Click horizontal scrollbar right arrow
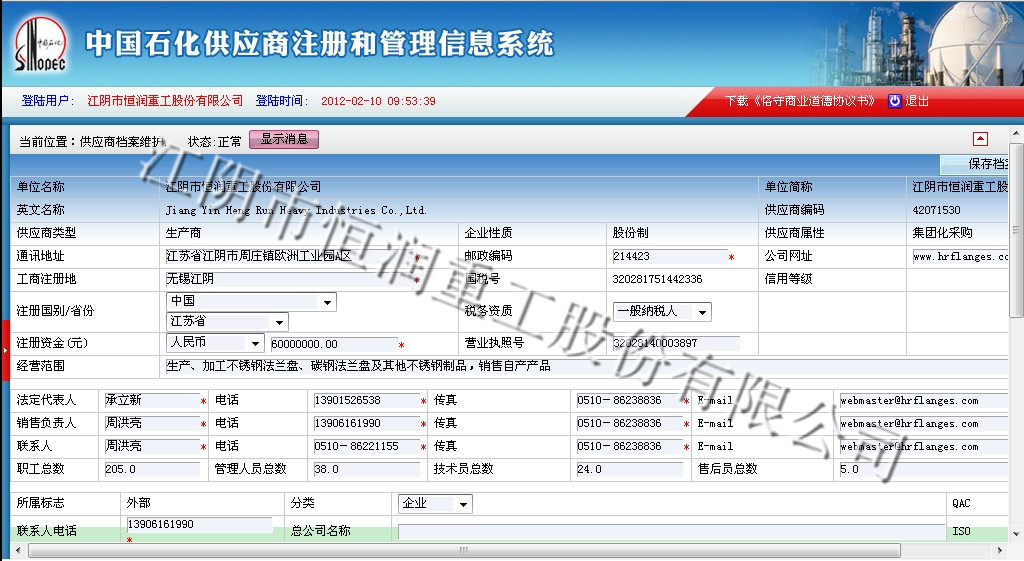The height and width of the screenshot is (561, 1024). point(1002,551)
